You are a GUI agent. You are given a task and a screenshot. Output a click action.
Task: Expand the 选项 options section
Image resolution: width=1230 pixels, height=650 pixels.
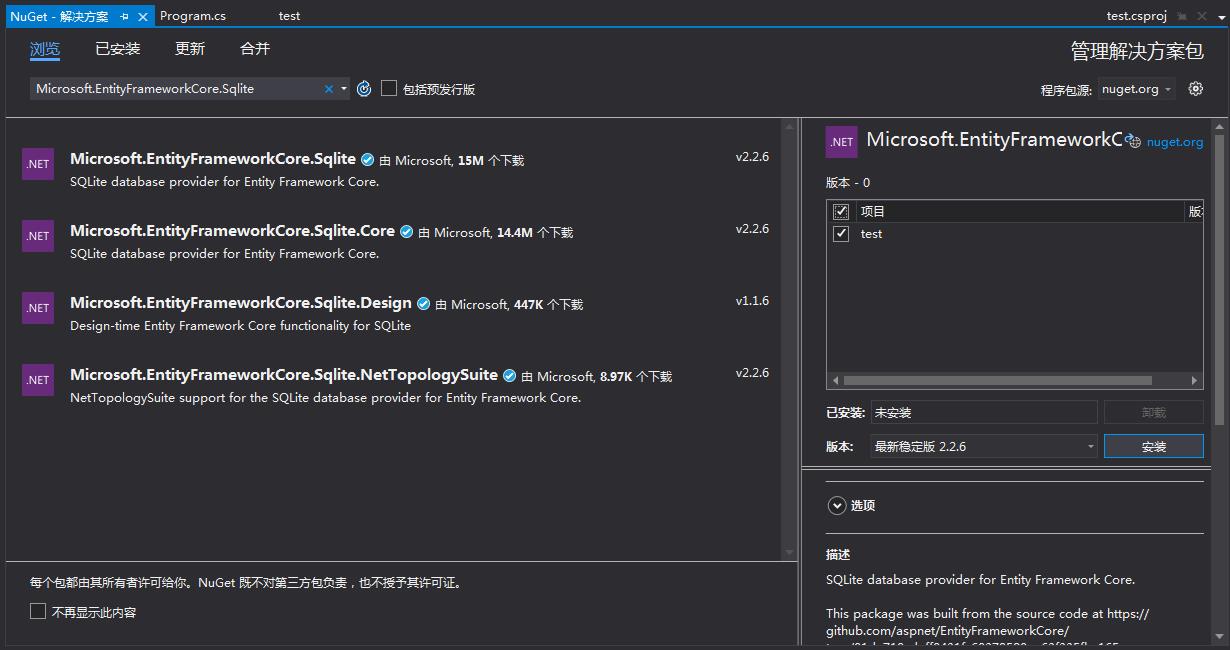837,506
